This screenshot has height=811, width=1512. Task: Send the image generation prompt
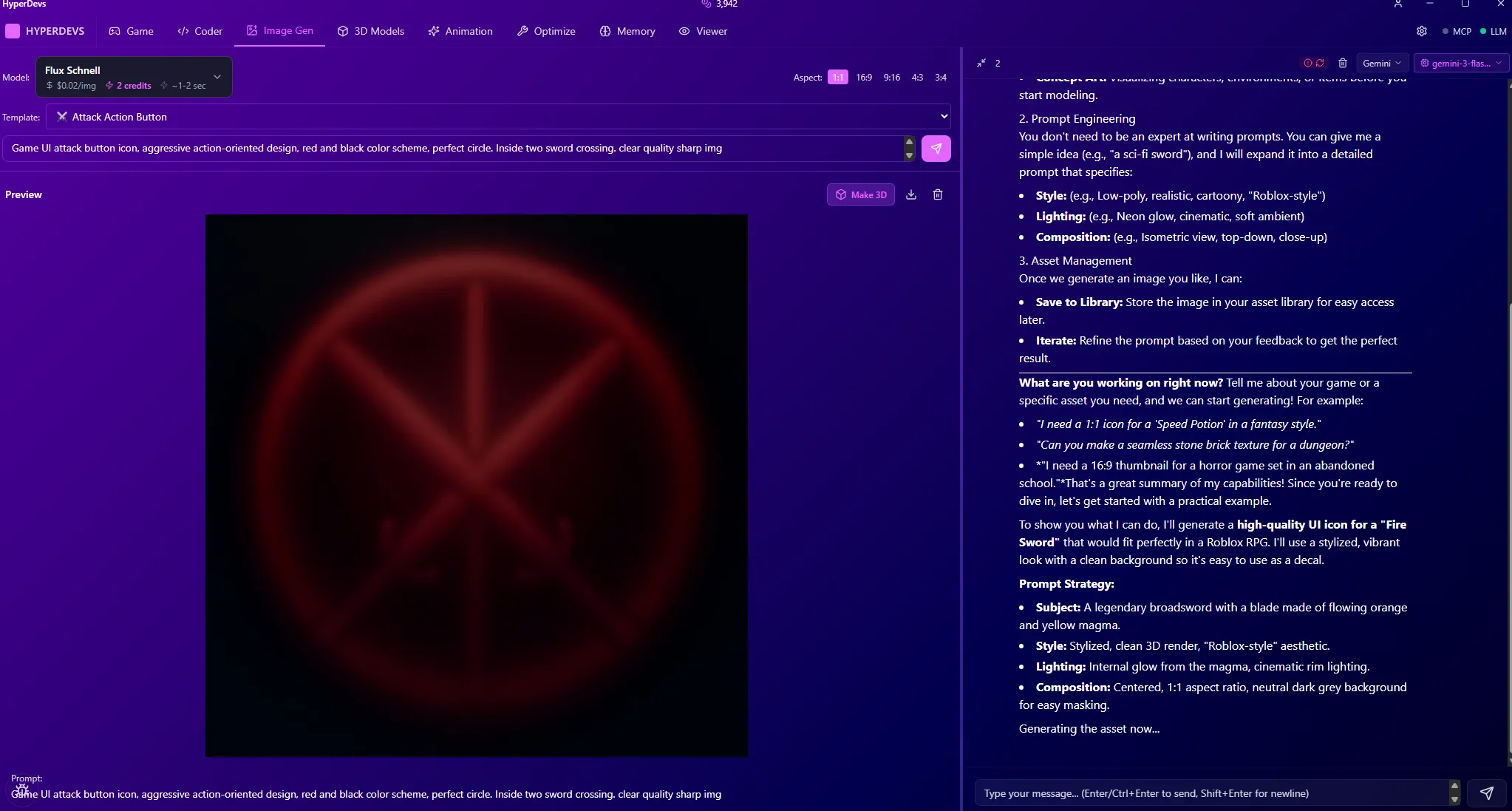coord(936,148)
